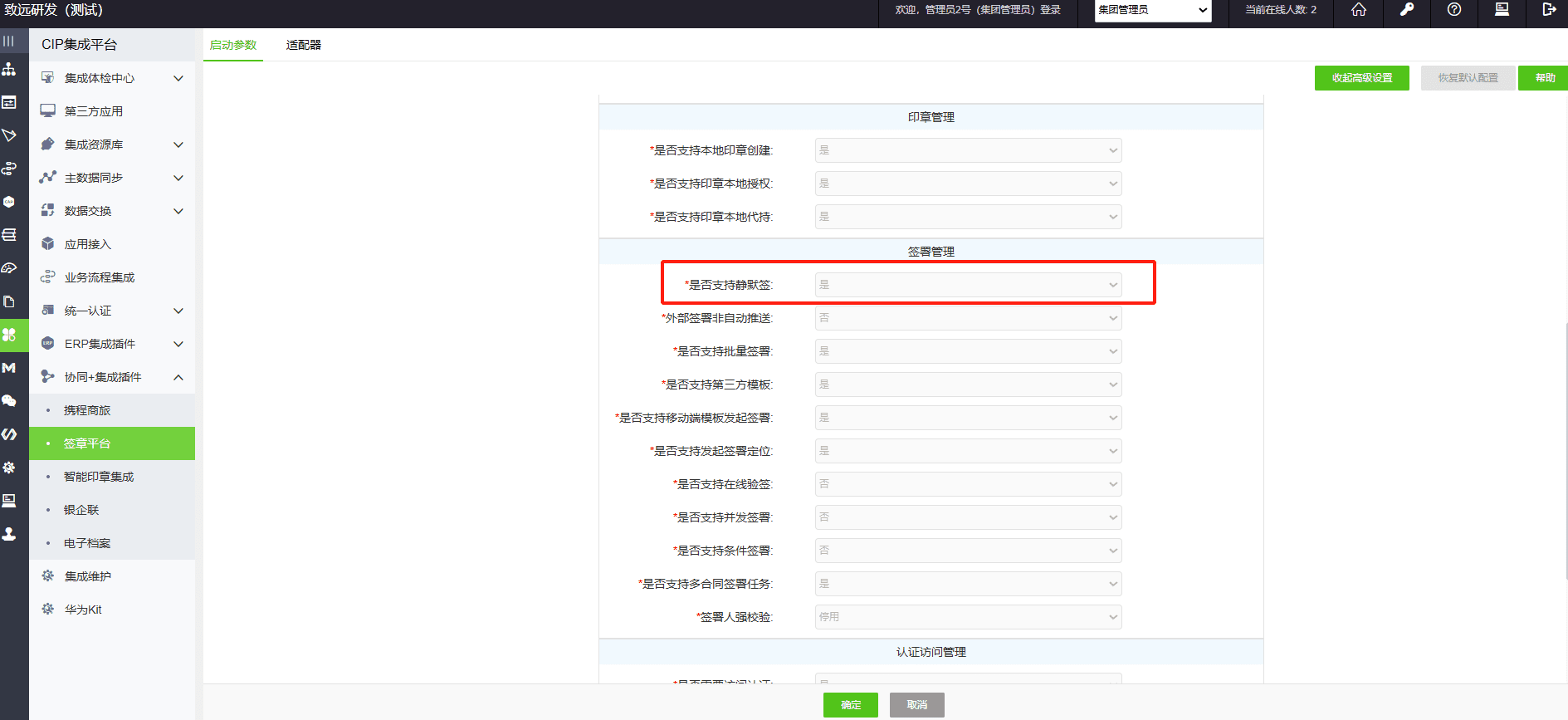The image size is (1568, 720).
Task: Open the 是否支持第三方模板 dropdown
Action: pos(968,384)
